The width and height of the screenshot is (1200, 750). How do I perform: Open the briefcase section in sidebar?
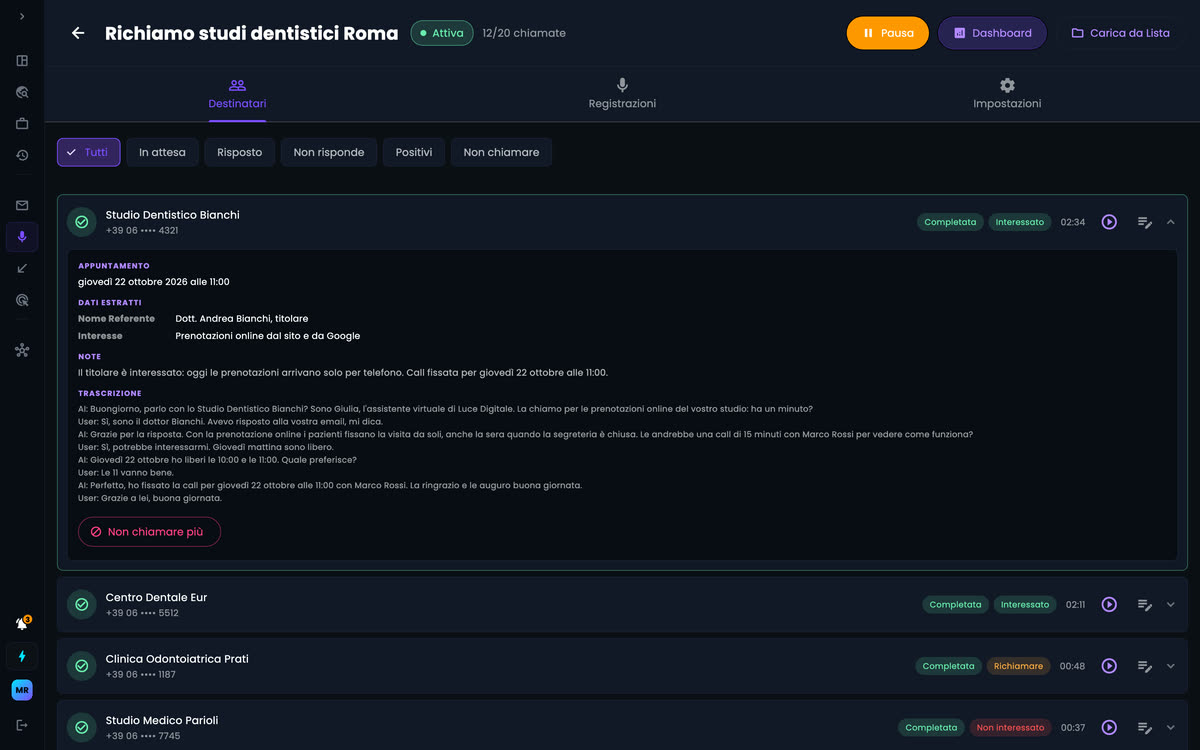pyautogui.click(x=22, y=124)
